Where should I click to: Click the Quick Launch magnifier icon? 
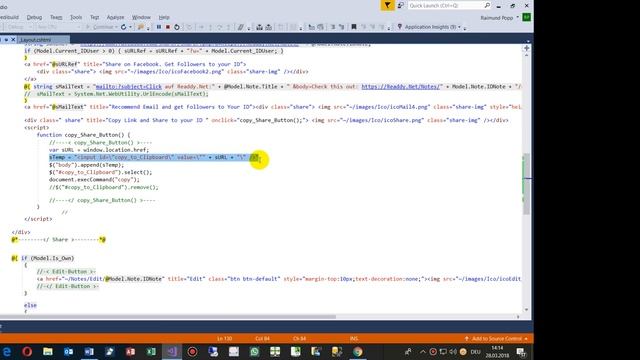click(x=487, y=5)
